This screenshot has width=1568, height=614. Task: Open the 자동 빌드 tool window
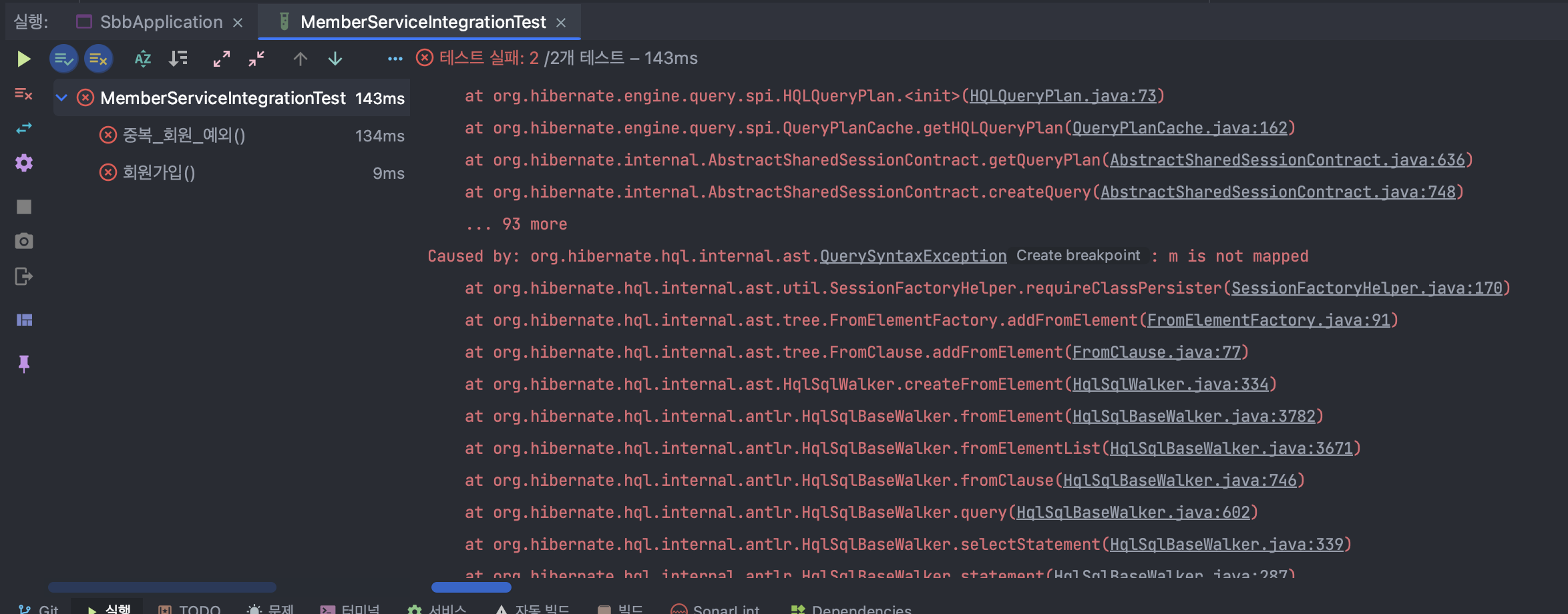click(x=532, y=609)
